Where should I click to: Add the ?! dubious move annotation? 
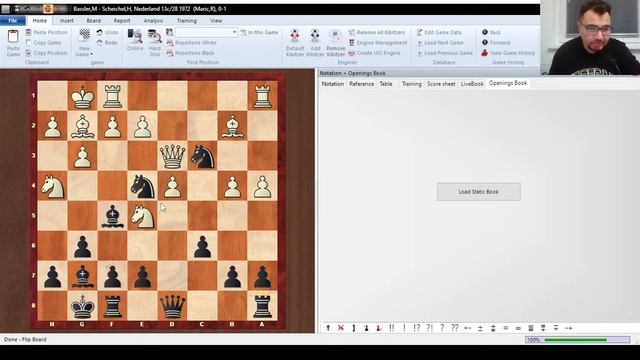(x=429, y=328)
